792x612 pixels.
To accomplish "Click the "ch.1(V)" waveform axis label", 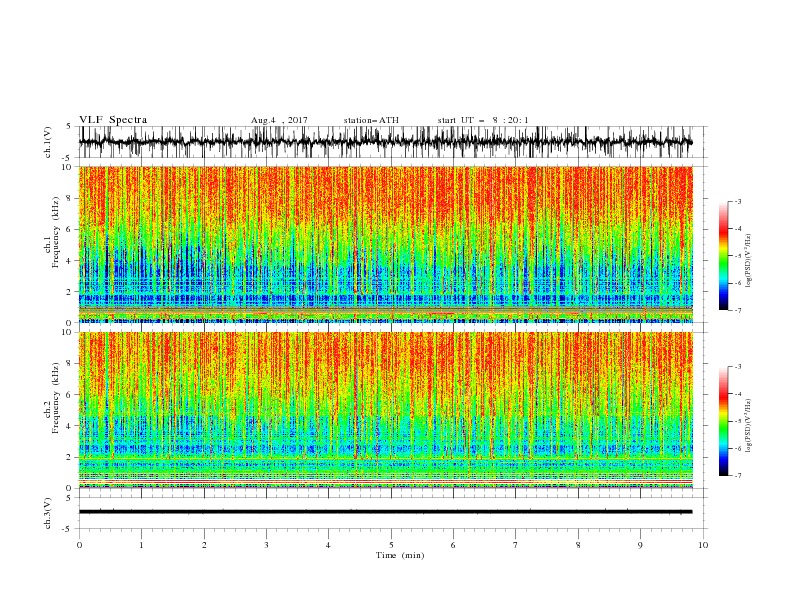I will 48,142.
